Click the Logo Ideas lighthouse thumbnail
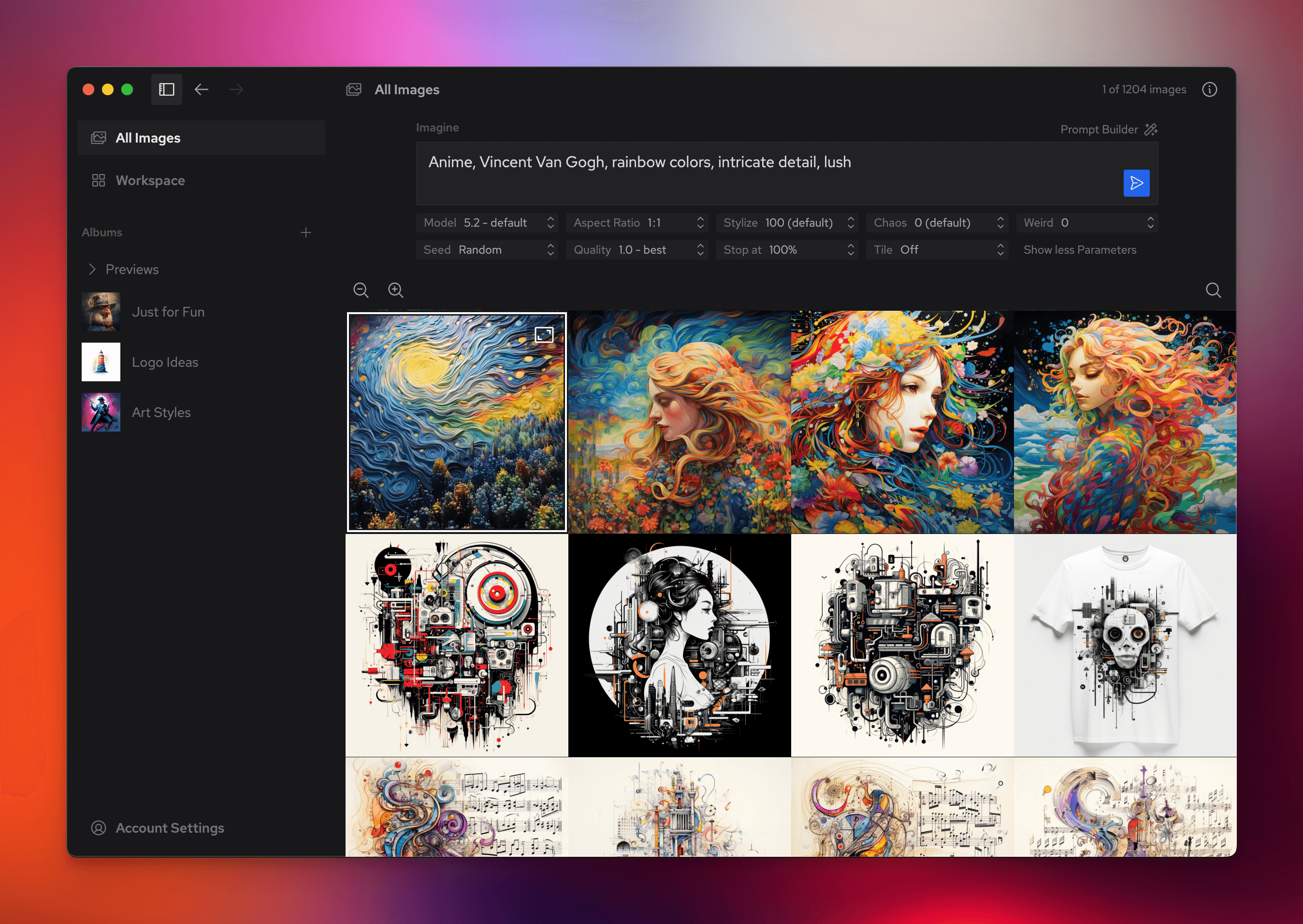This screenshot has width=1303, height=924. (101, 362)
